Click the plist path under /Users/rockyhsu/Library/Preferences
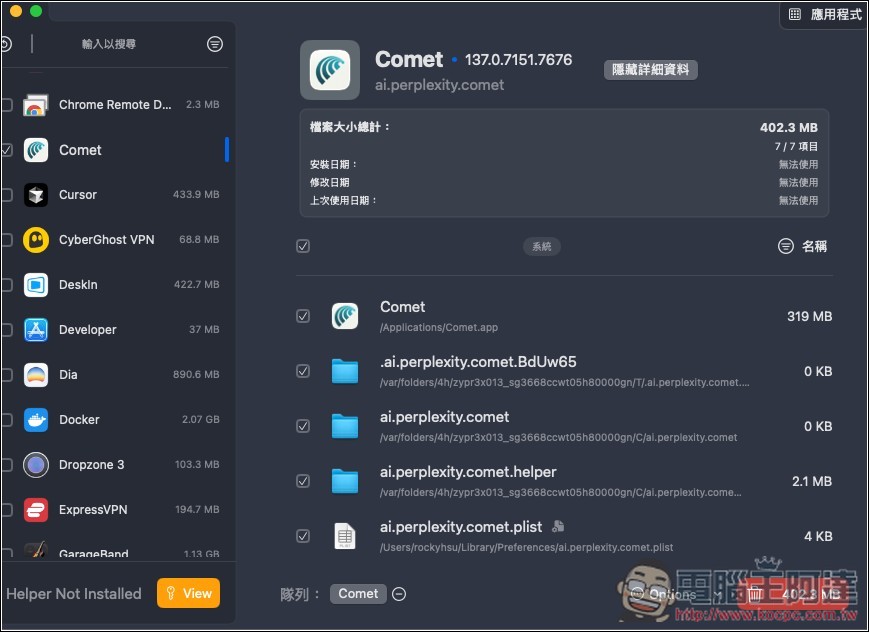Screen dimensions: 869x632 pyautogui.click(x=526, y=547)
